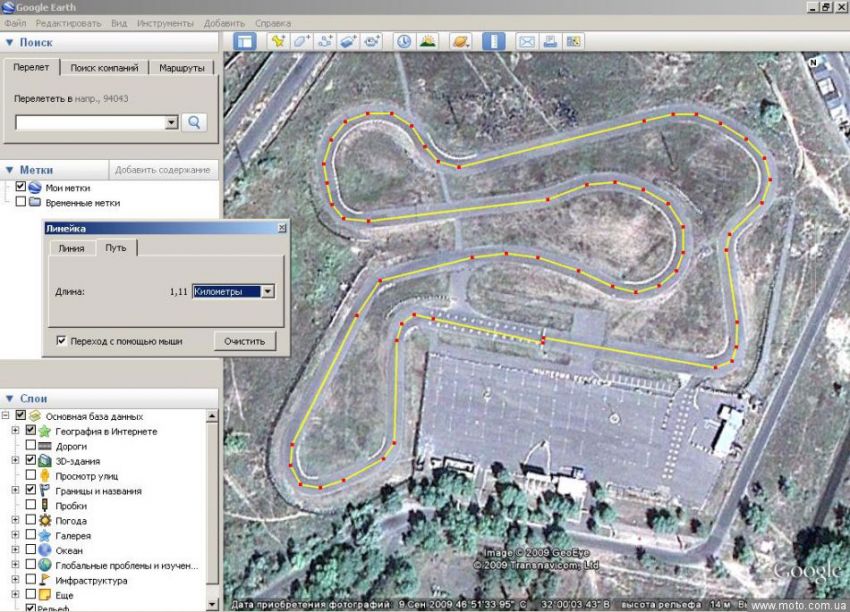The height and width of the screenshot is (612, 850).
Task: Click the Очистить button
Action: pyautogui.click(x=244, y=341)
